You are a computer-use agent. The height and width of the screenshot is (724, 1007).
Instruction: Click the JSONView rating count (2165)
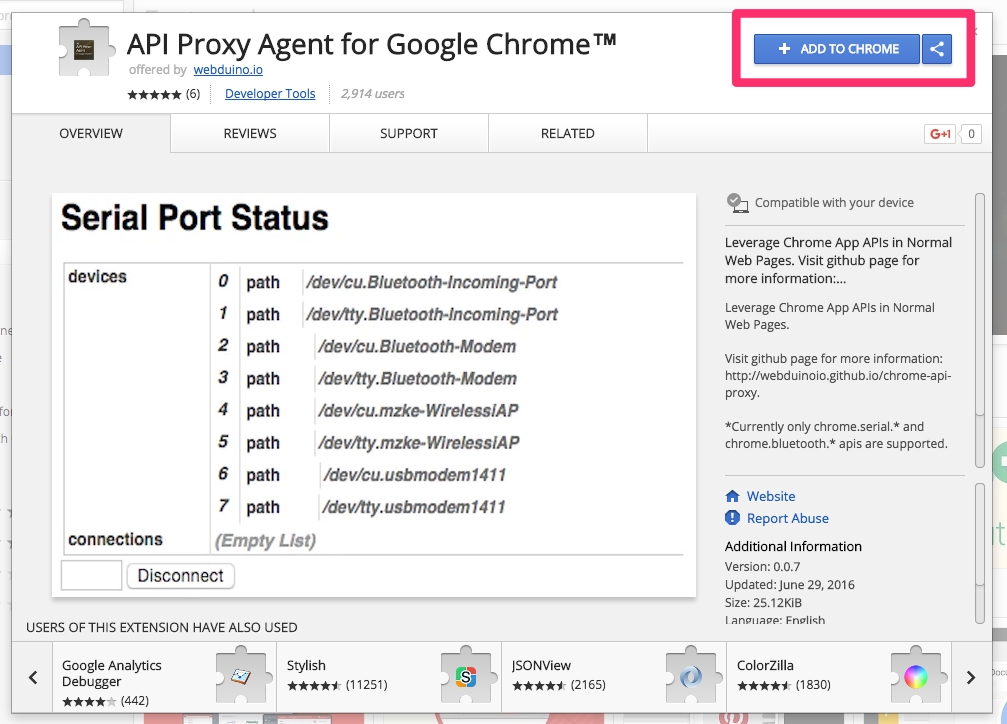588,685
